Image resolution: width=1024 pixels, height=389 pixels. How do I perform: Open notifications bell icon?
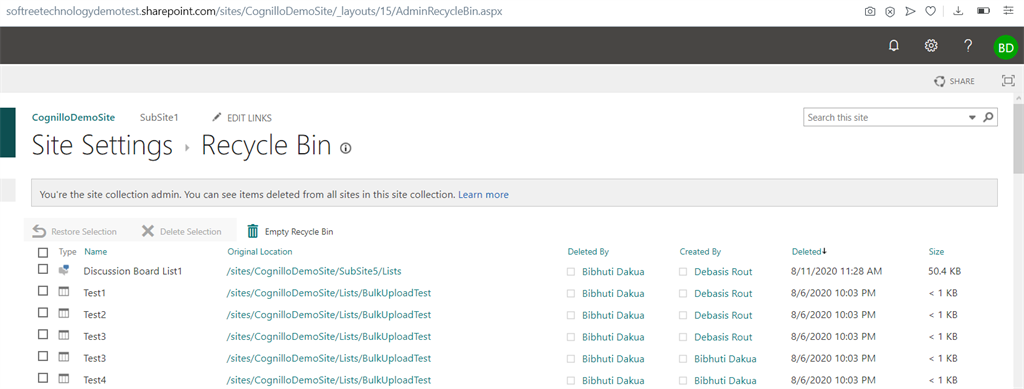pyautogui.click(x=894, y=46)
